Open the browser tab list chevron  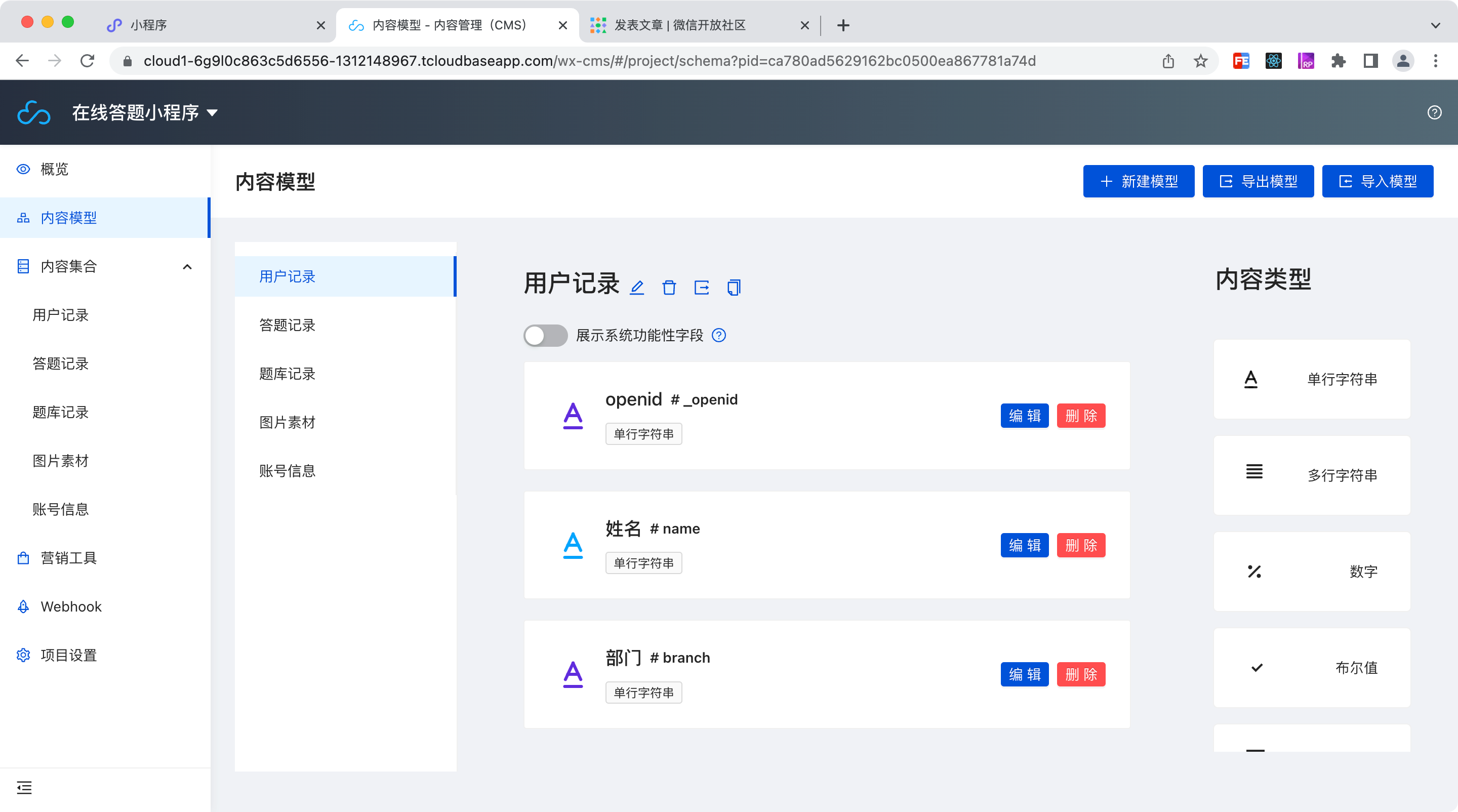tap(1435, 25)
